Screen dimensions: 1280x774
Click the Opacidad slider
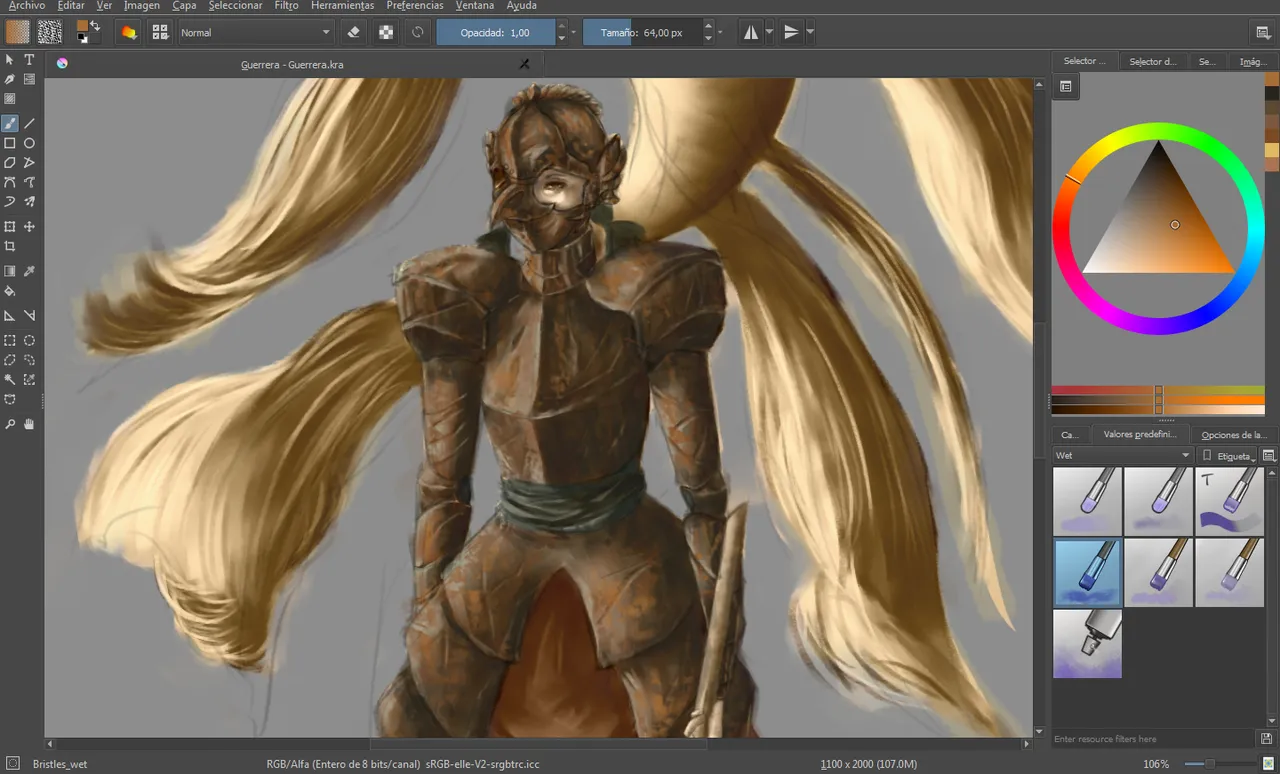click(x=496, y=32)
